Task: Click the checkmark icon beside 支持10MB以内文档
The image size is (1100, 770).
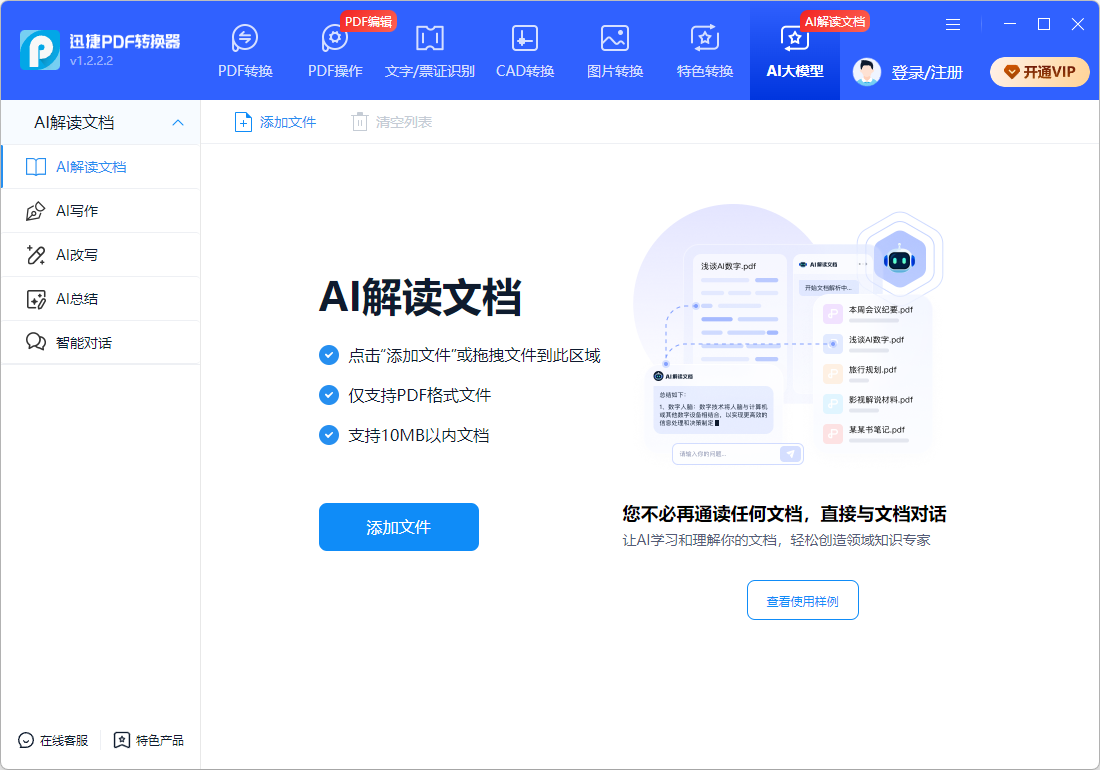Action: coord(329,435)
